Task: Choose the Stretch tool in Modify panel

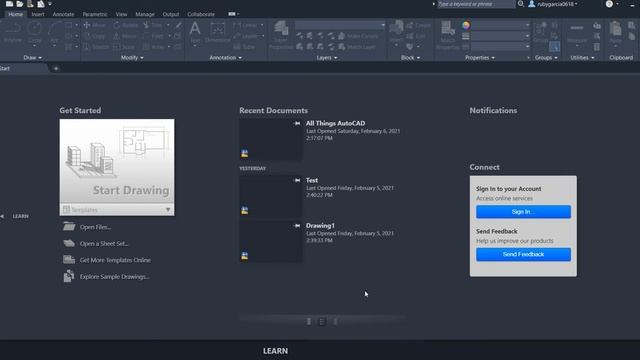Action: click(x=96, y=47)
